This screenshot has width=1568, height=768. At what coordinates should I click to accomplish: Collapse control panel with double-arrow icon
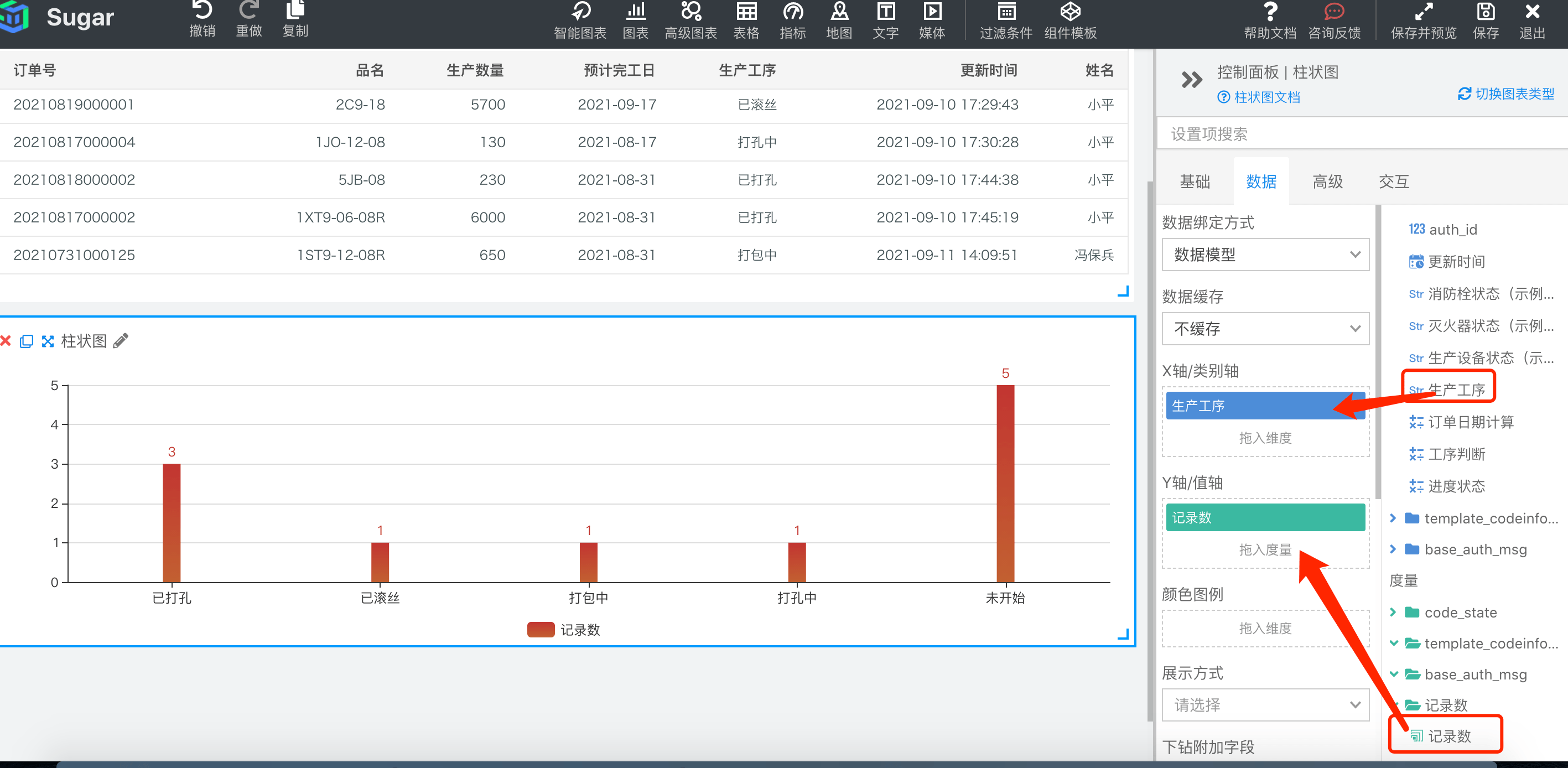click(x=1191, y=80)
